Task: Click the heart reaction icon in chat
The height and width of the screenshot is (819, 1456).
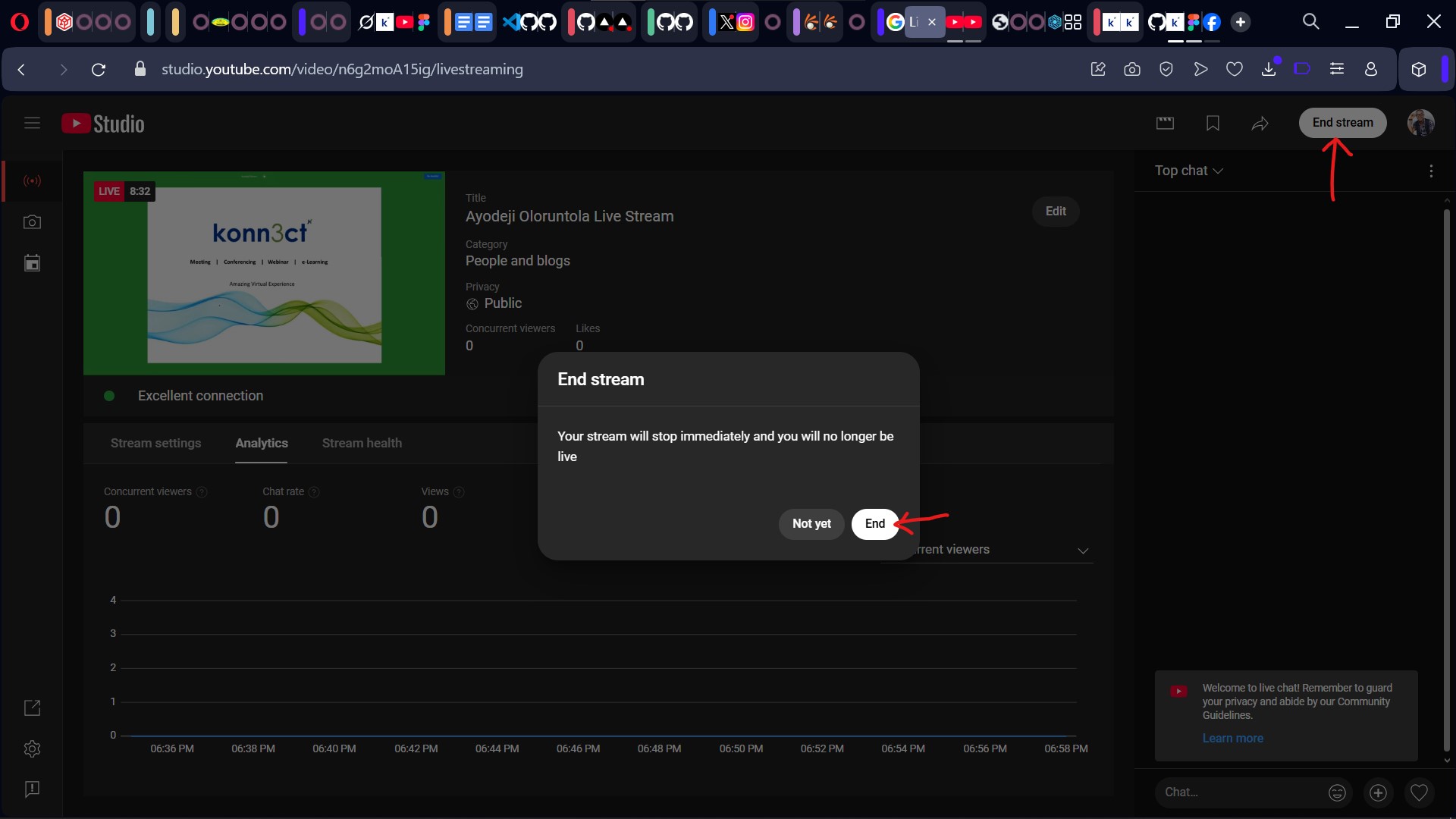Action: [1419, 792]
